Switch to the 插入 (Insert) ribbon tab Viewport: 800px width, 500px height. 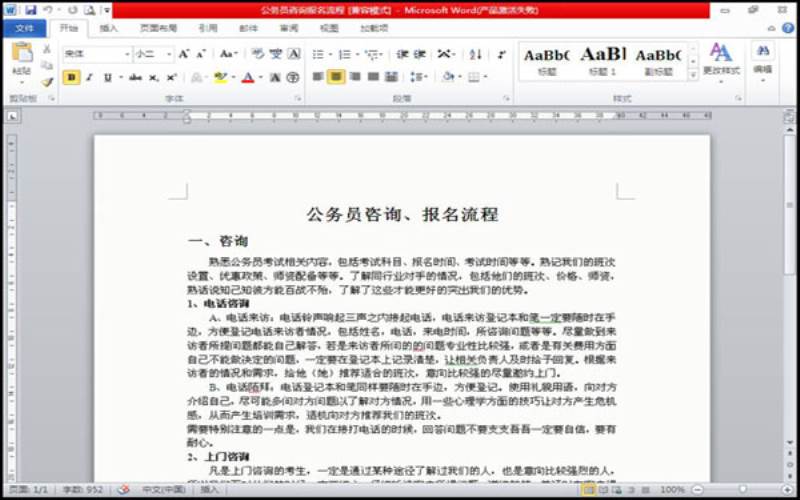point(108,29)
